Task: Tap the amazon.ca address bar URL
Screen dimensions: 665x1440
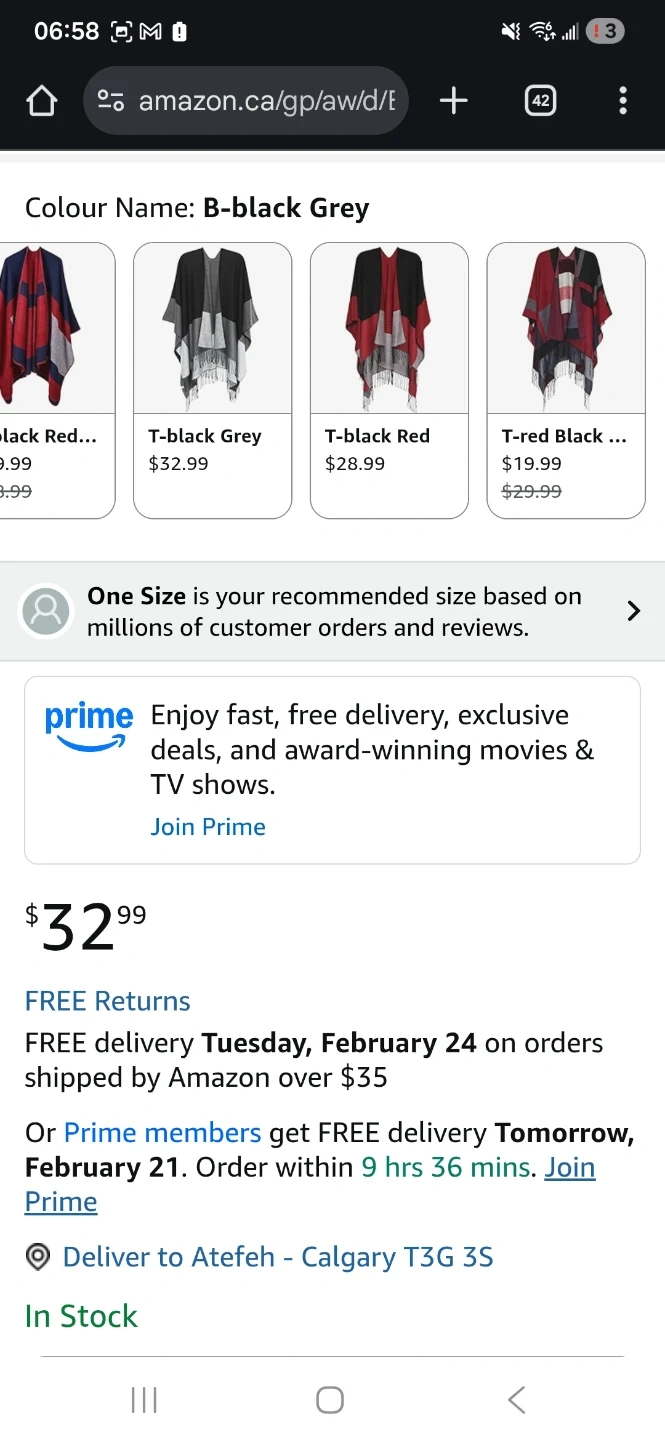Action: coord(266,101)
